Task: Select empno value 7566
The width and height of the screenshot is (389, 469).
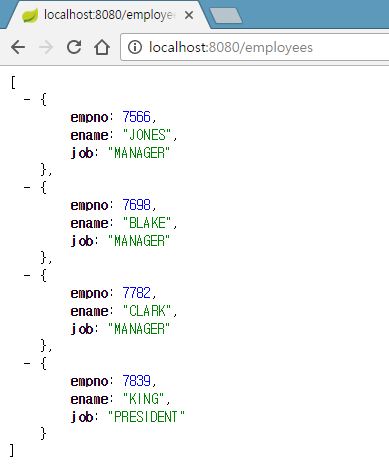Action: (137, 117)
